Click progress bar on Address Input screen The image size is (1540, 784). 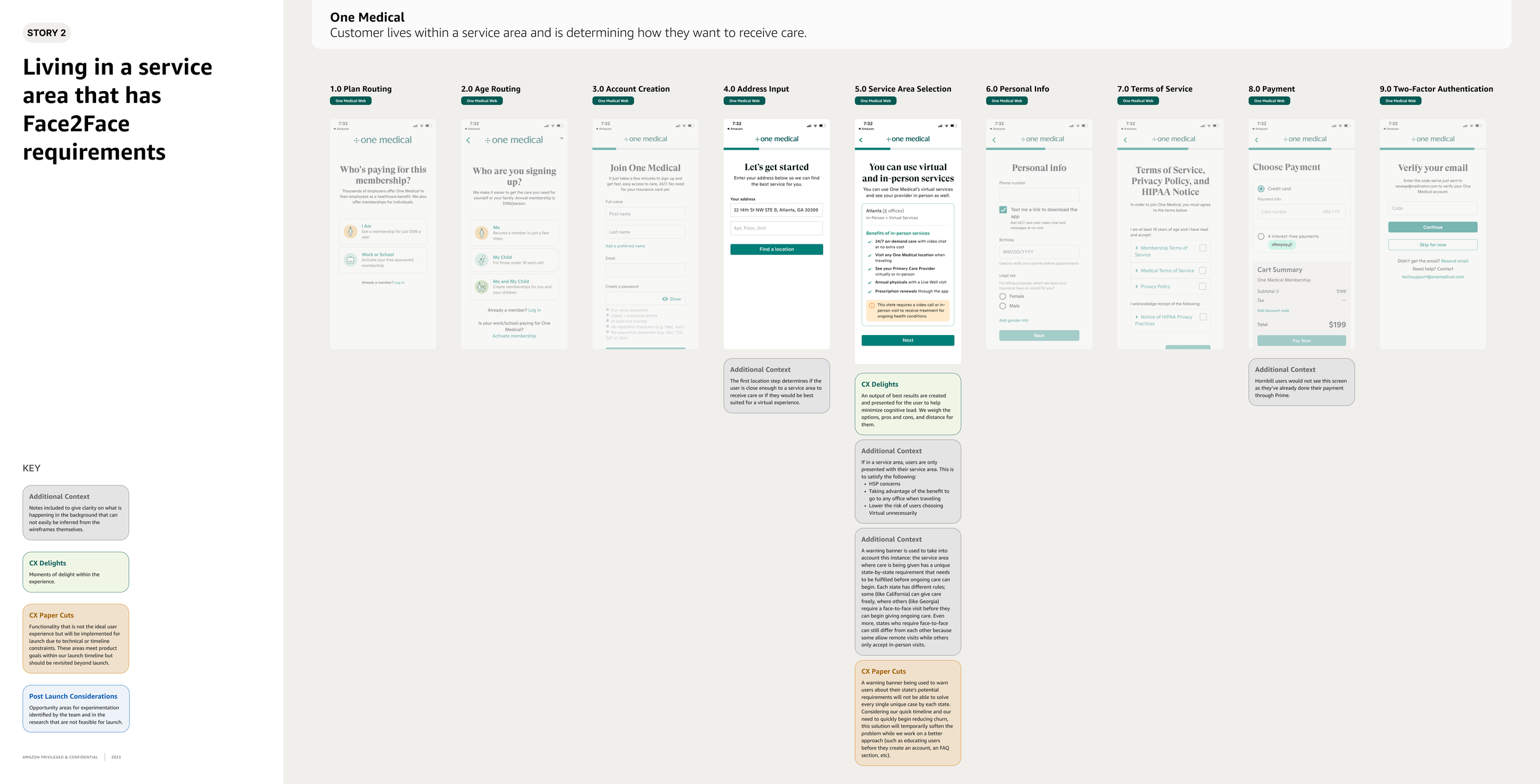pos(776,148)
